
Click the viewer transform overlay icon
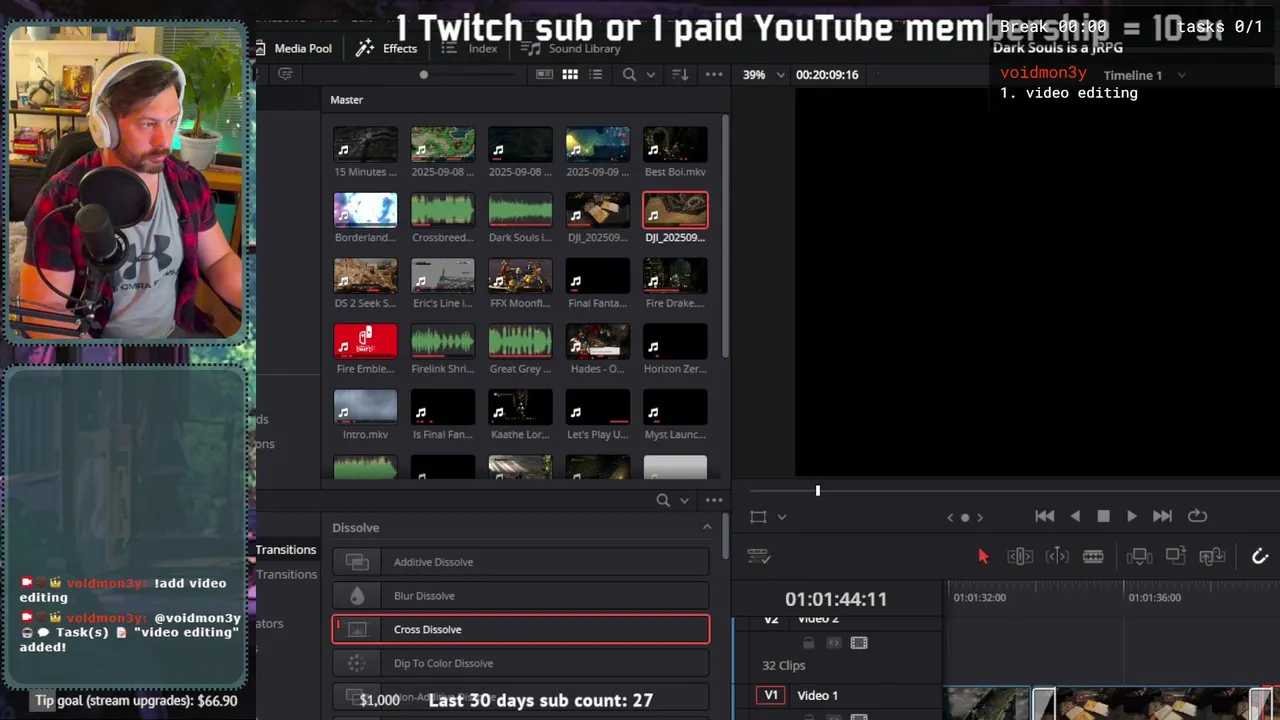pyautogui.click(x=758, y=517)
